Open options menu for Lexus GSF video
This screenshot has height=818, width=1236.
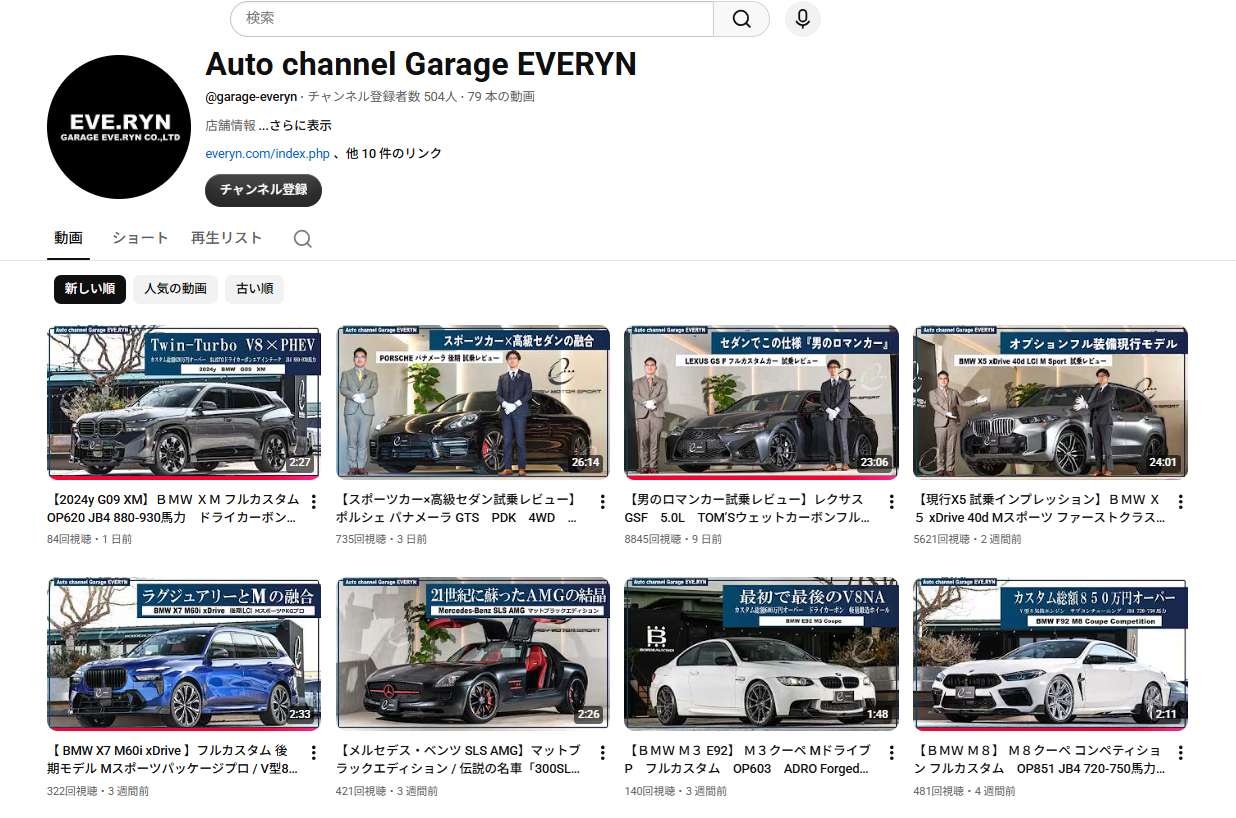891,501
